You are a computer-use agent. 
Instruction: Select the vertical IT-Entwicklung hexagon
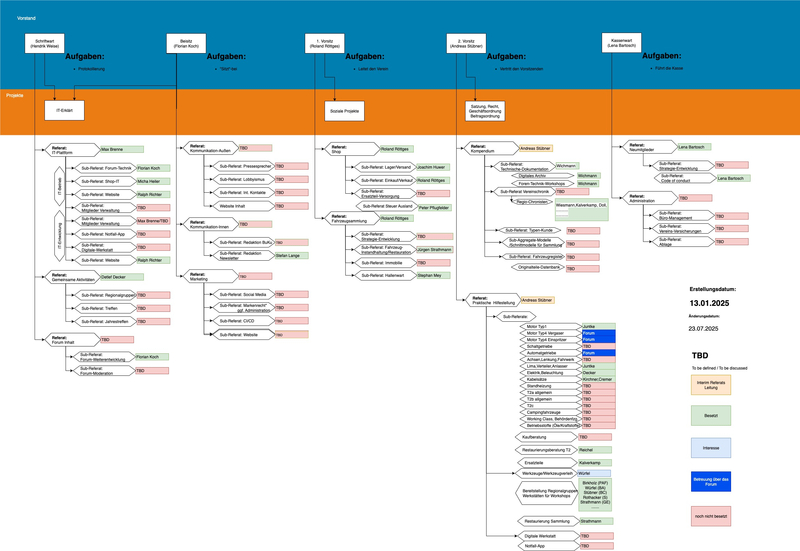60,236
